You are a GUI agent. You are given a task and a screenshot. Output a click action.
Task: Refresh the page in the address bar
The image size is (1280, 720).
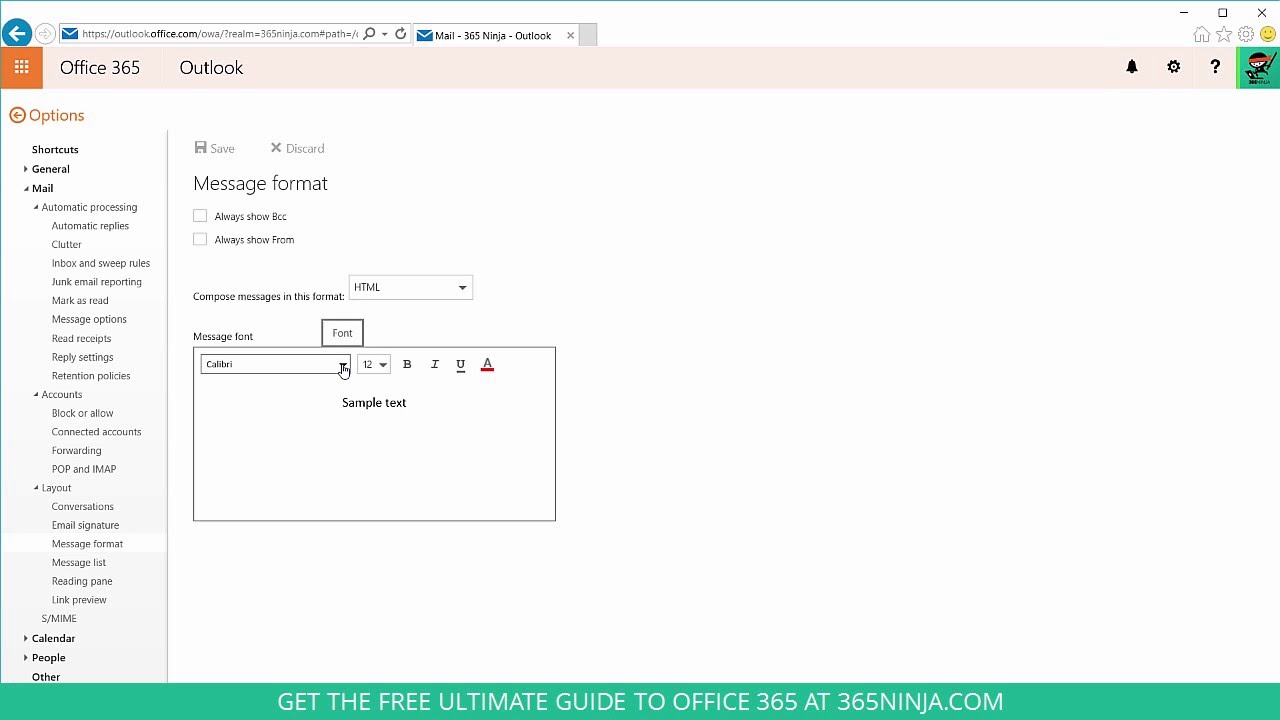point(400,34)
